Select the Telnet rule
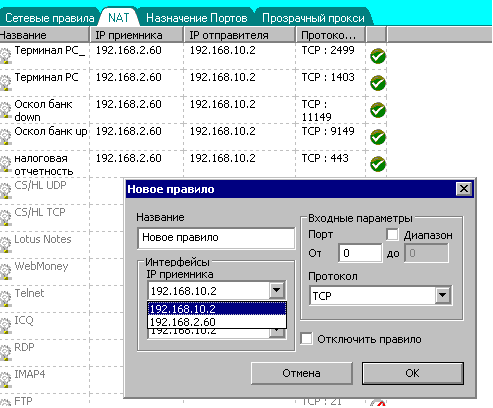 (x=29, y=293)
